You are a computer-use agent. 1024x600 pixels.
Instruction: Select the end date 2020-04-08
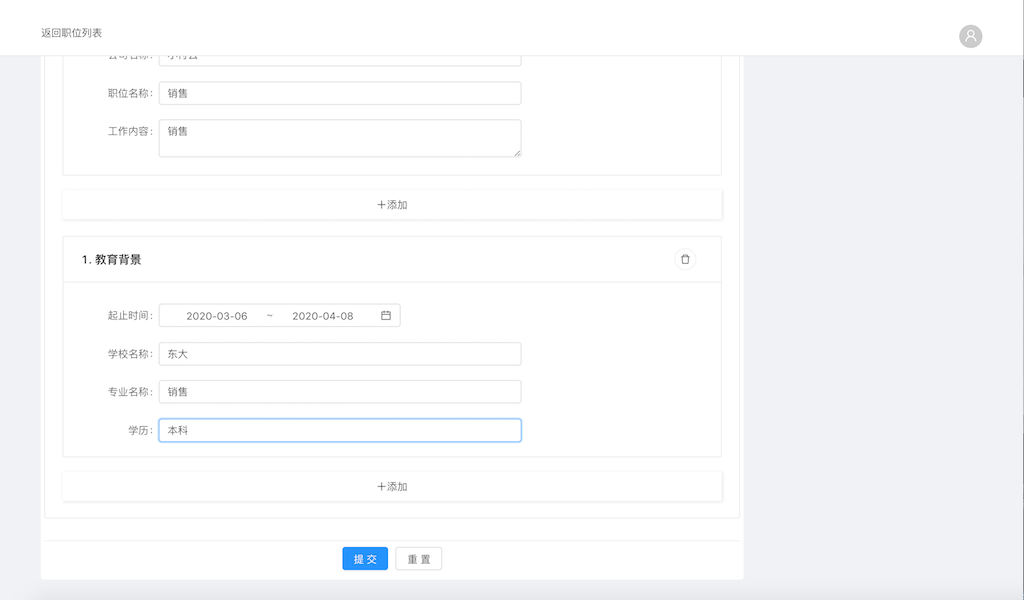click(x=322, y=316)
